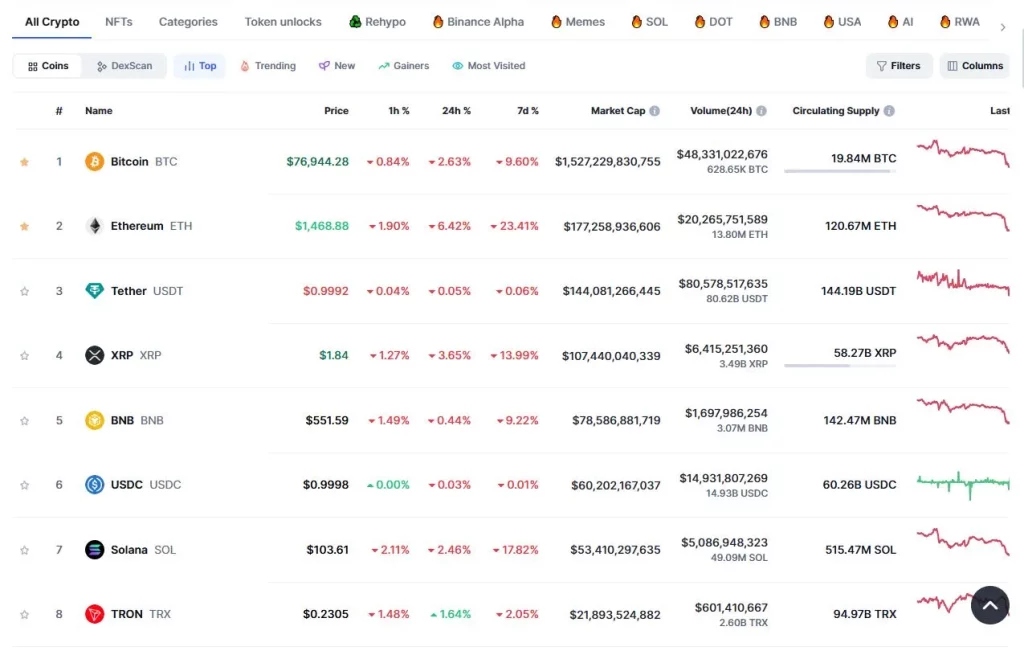This screenshot has height=651, width=1024.
Task: Click the Bitcoin coin logo icon
Action: click(94, 161)
